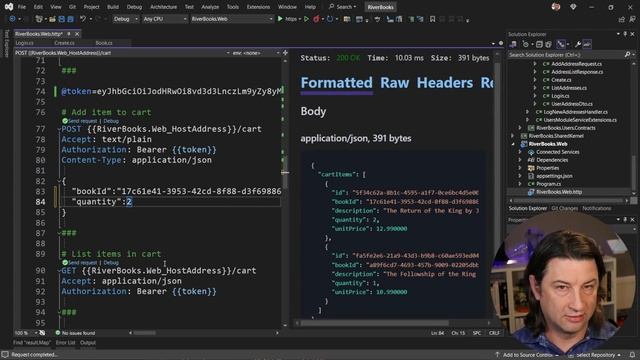Switch to the Headers response tab
Viewport: 640px width, 360px height.
444,83
